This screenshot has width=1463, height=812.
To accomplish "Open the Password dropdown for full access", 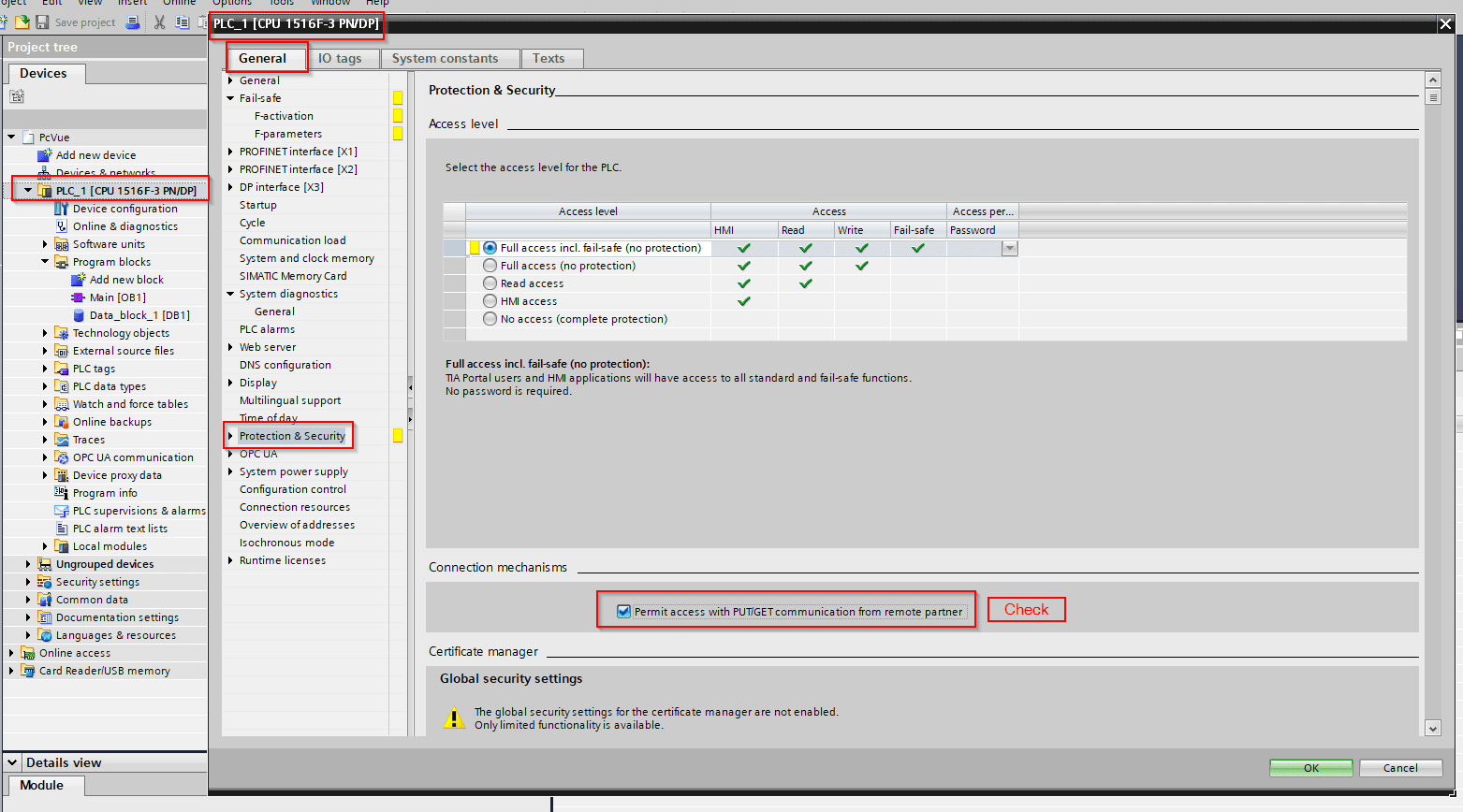I will [x=1009, y=249].
